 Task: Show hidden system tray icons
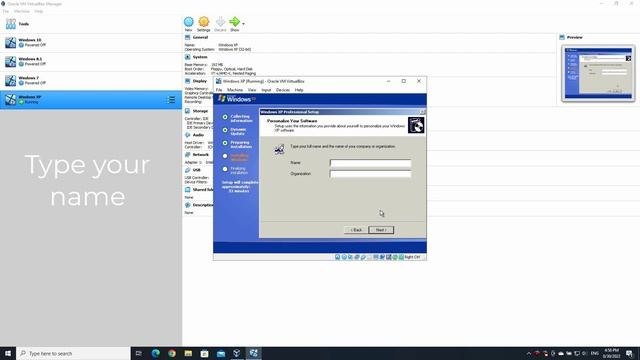tap(529, 353)
